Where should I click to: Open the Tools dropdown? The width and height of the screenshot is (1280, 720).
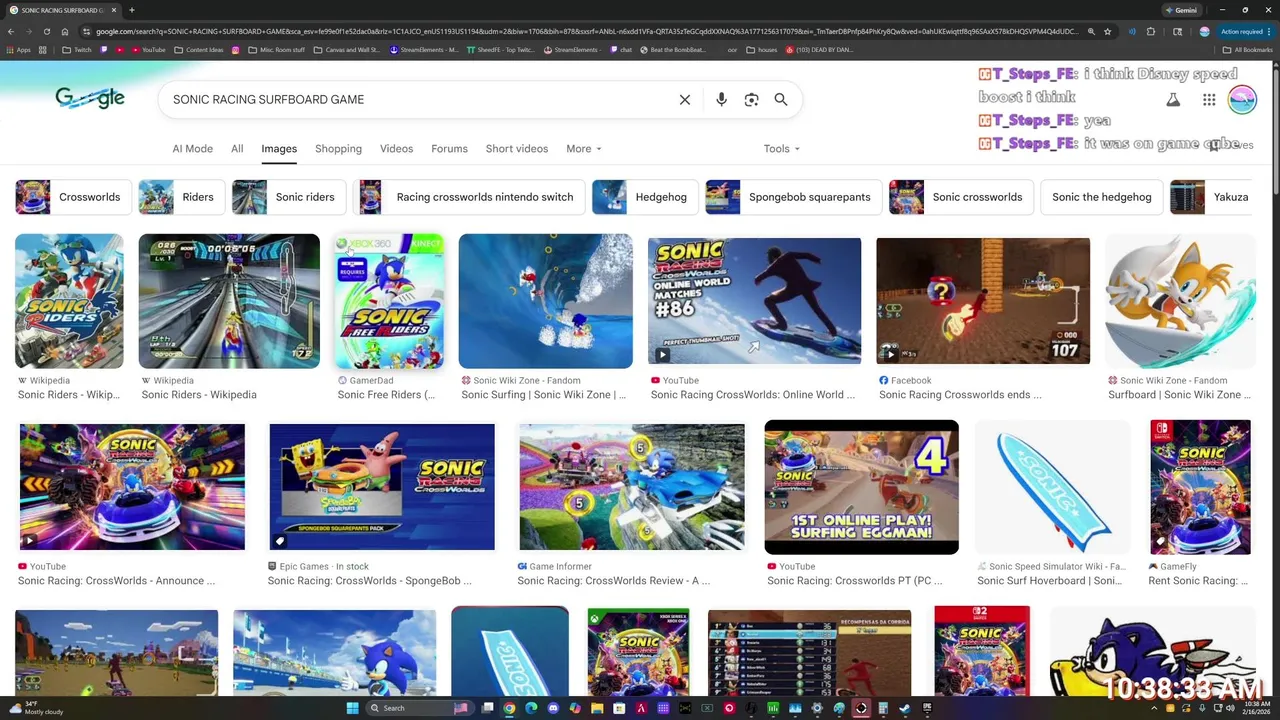[782, 149]
